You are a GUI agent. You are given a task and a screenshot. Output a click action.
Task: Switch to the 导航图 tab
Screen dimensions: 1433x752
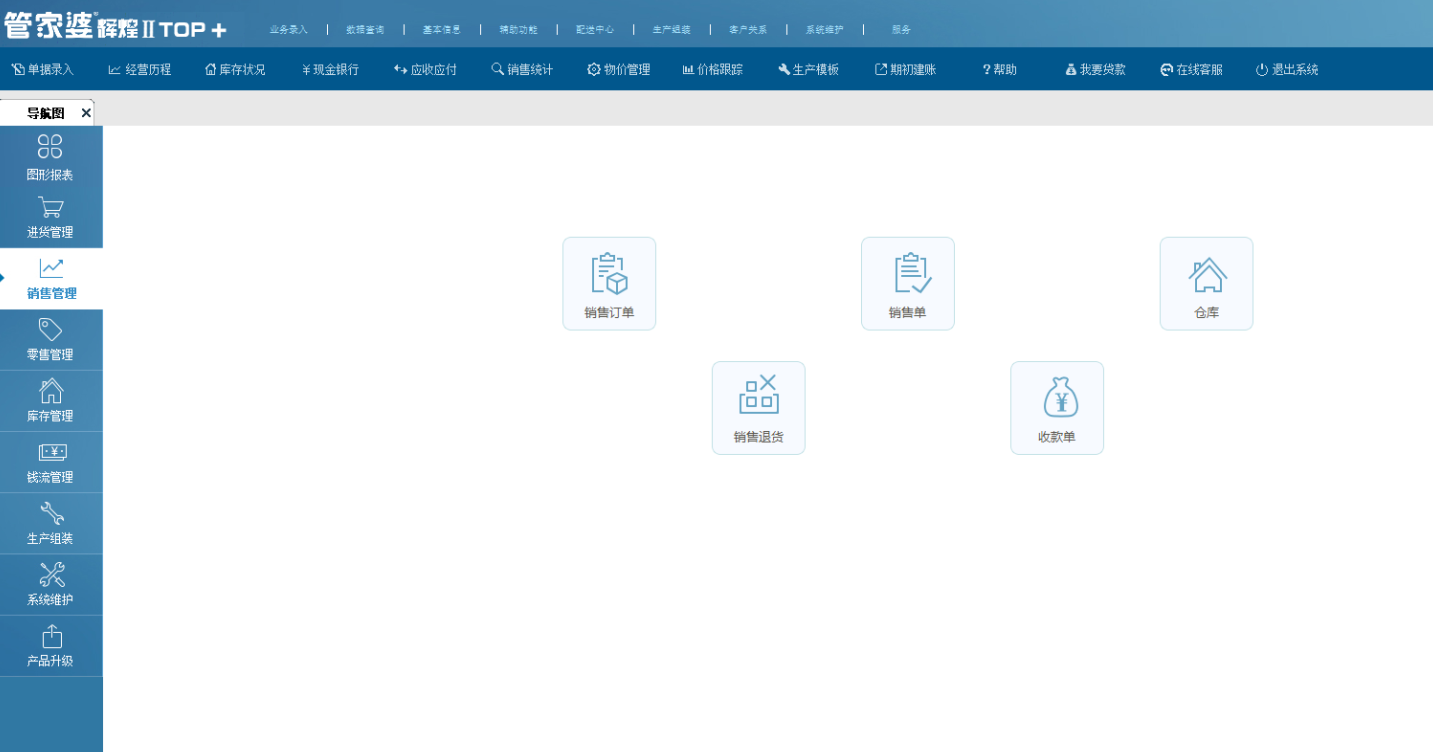[45, 114]
